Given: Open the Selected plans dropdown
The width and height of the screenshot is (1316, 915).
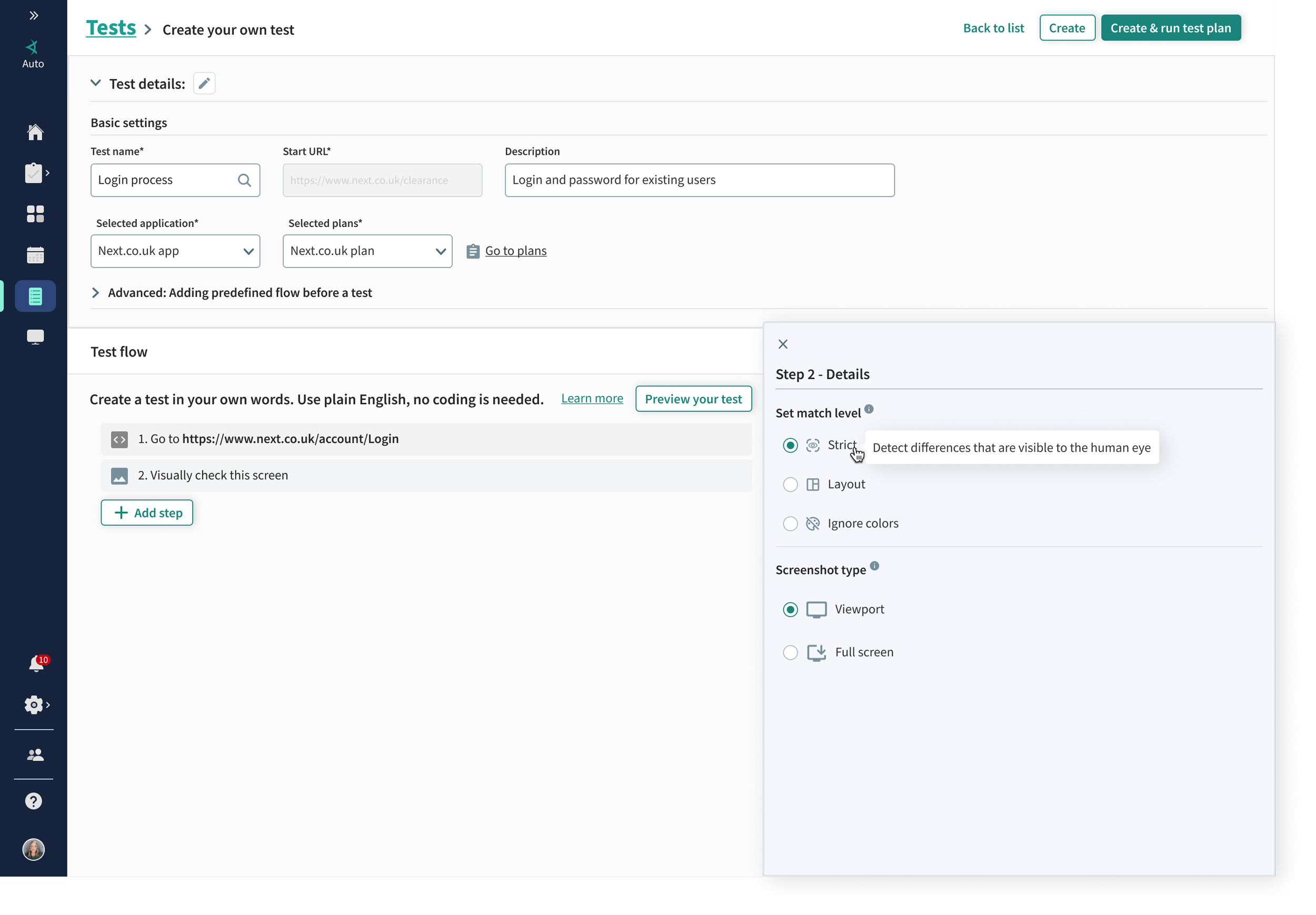Looking at the screenshot, I should [x=367, y=251].
